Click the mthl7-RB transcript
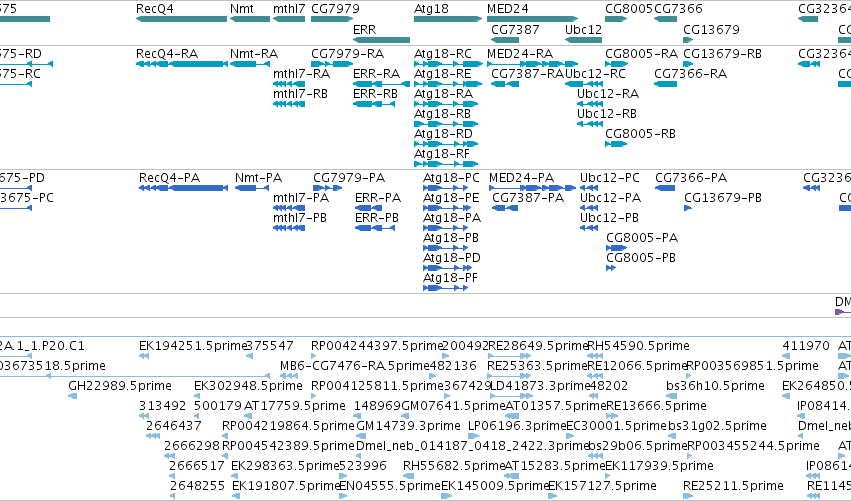This screenshot has width=851, height=501. [289, 104]
